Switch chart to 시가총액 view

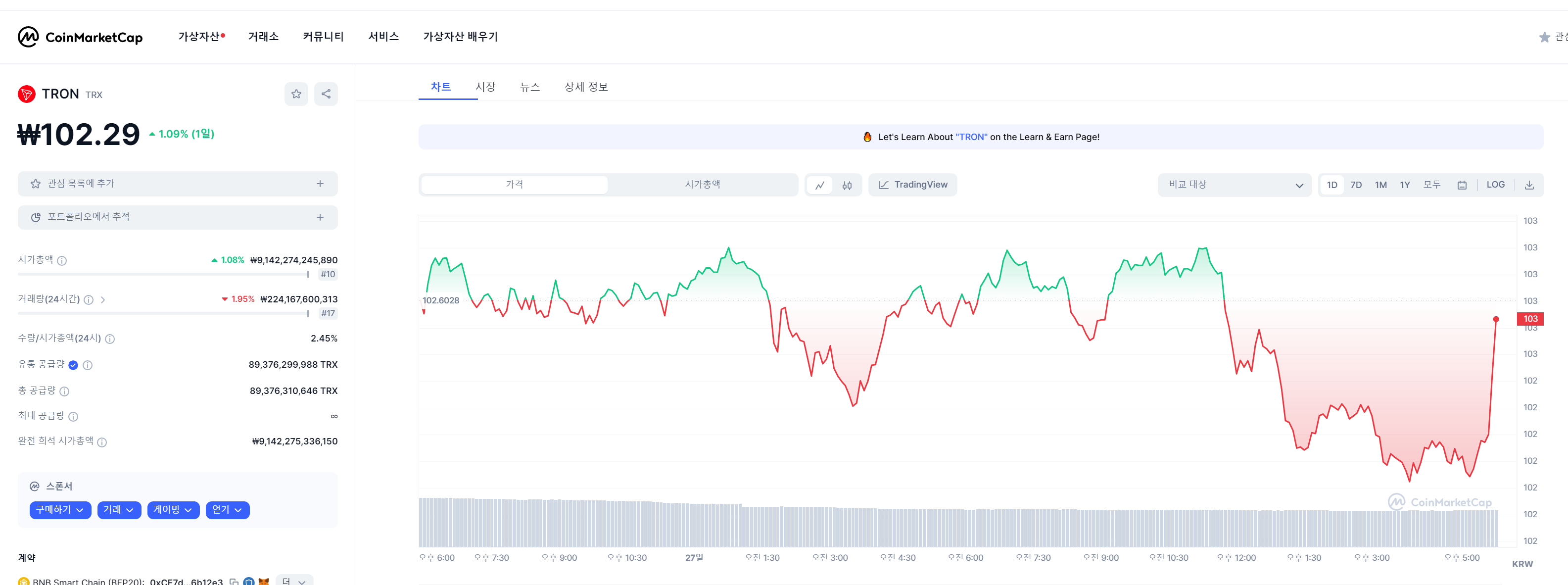[702, 185]
